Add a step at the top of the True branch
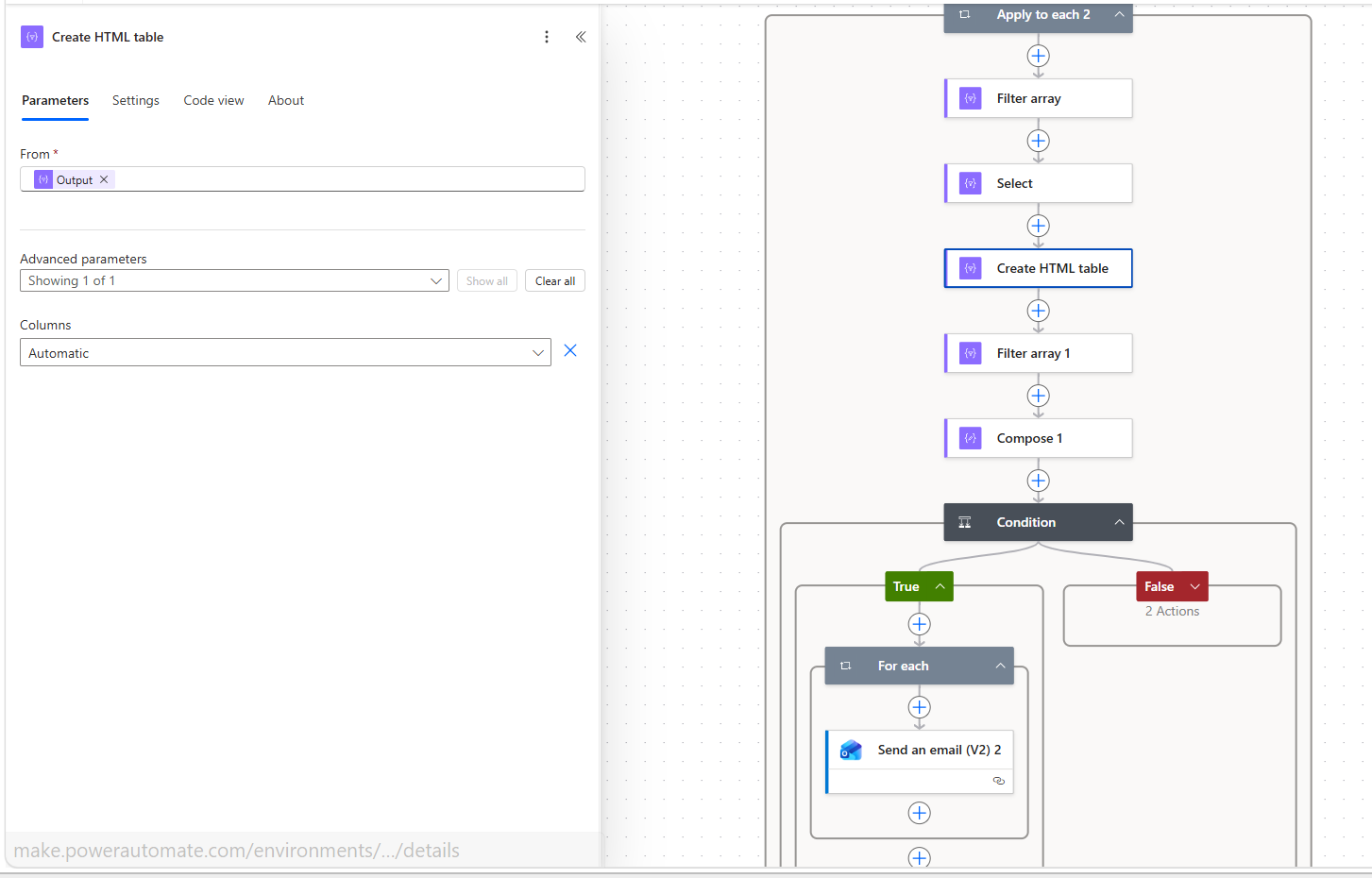The height and width of the screenshot is (878, 1372). click(920, 624)
